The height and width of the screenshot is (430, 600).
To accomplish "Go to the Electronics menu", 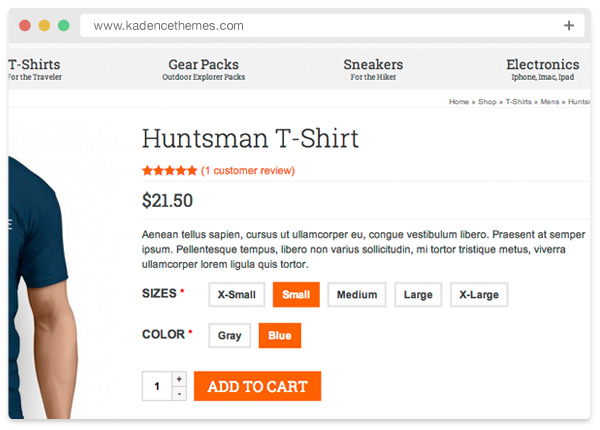I will pos(543,69).
